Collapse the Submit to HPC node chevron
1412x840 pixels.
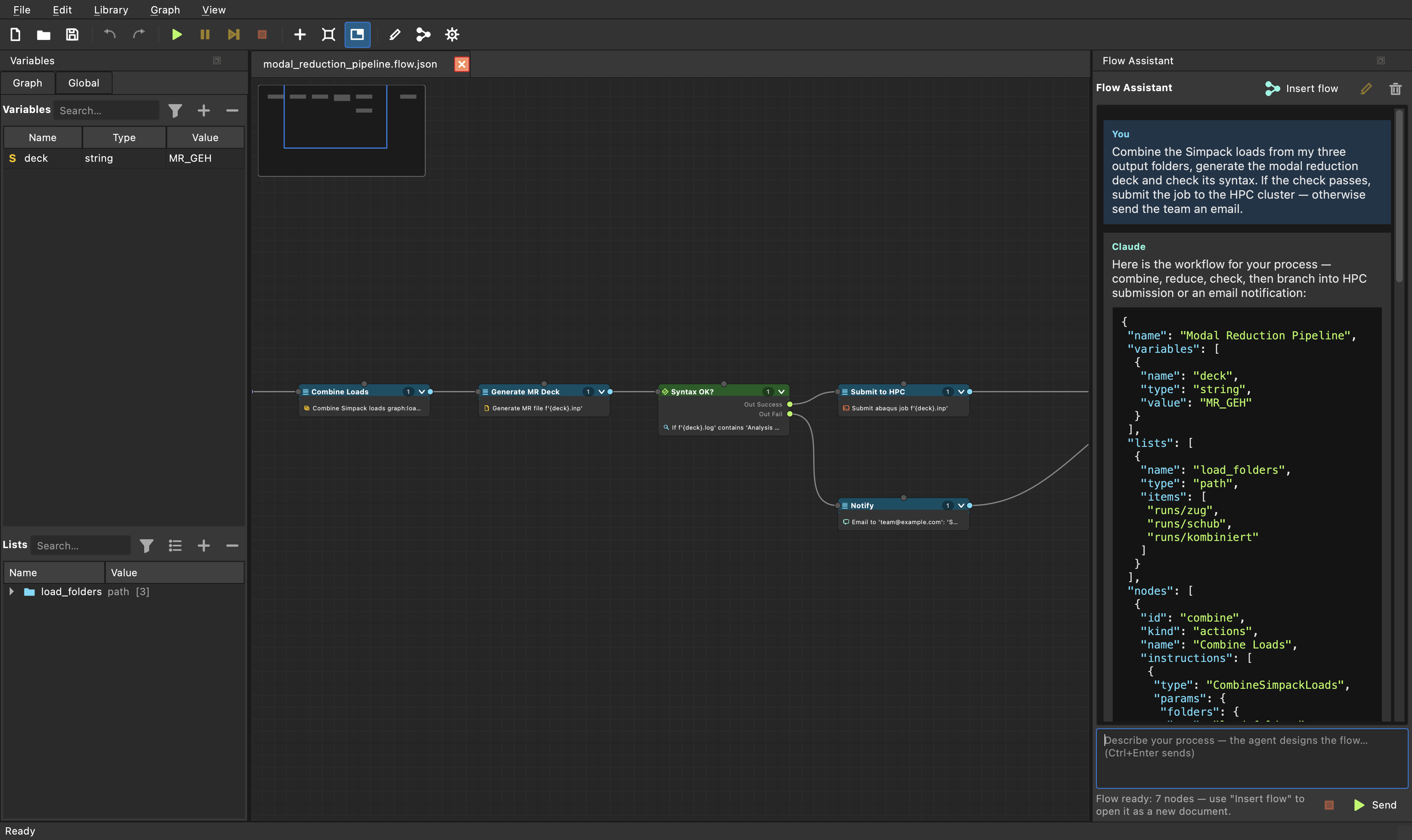click(x=961, y=392)
